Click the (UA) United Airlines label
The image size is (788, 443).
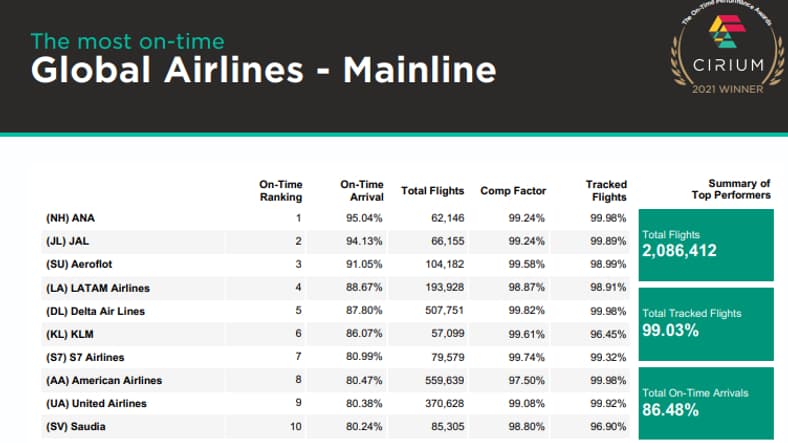[x=97, y=403]
